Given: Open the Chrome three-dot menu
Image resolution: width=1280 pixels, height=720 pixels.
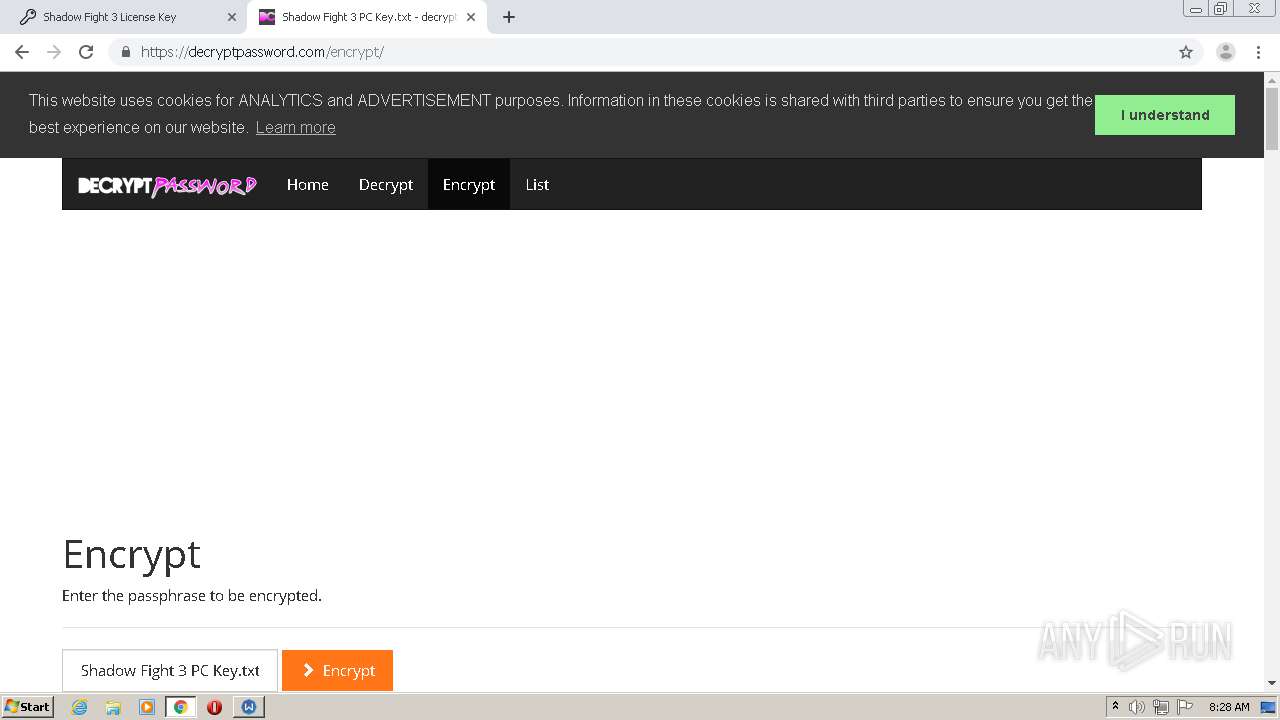Looking at the screenshot, I should 1258,52.
